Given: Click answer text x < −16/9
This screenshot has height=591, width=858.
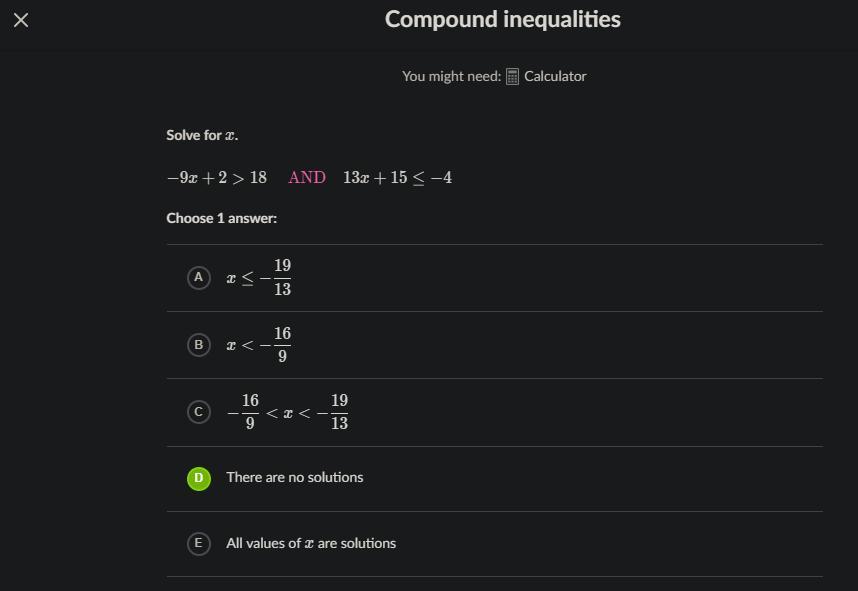Looking at the screenshot, I should tap(259, 345).
